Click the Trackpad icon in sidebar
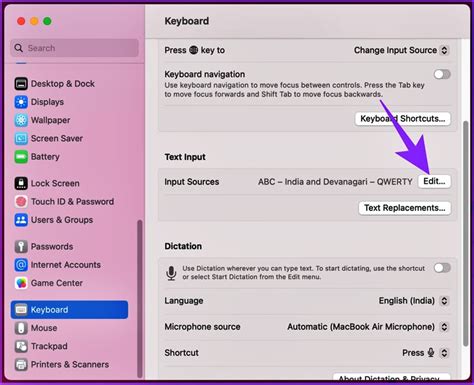This screenshot has width=474, height=385. [x=21, y=346]
